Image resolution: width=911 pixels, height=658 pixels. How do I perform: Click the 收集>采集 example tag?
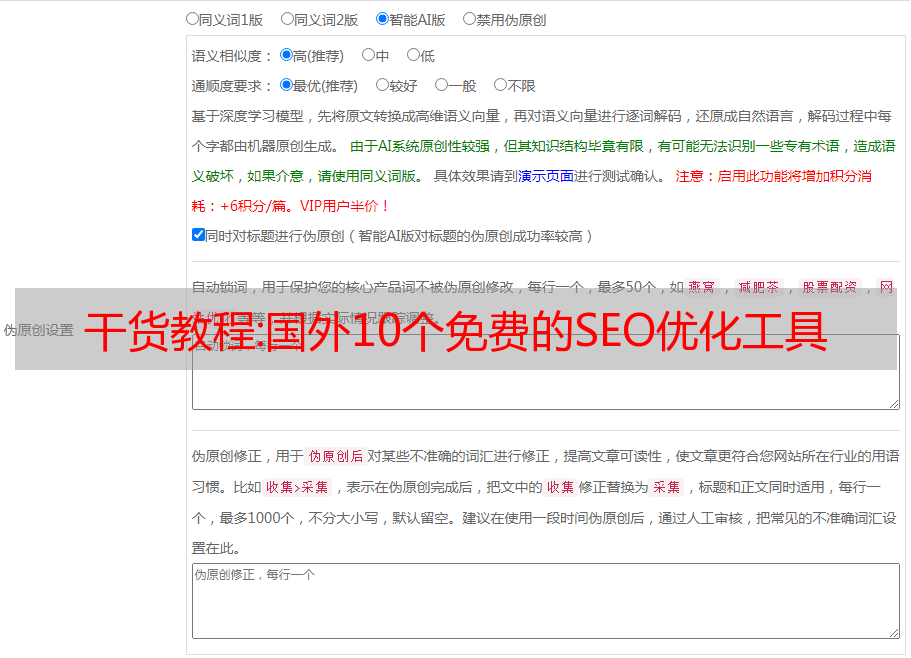coord(297,487)
